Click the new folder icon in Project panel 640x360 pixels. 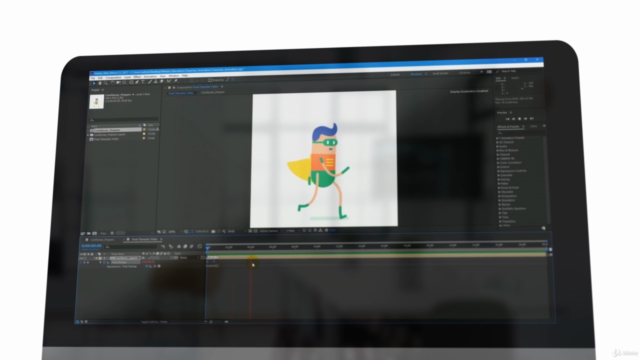(89, 233)
